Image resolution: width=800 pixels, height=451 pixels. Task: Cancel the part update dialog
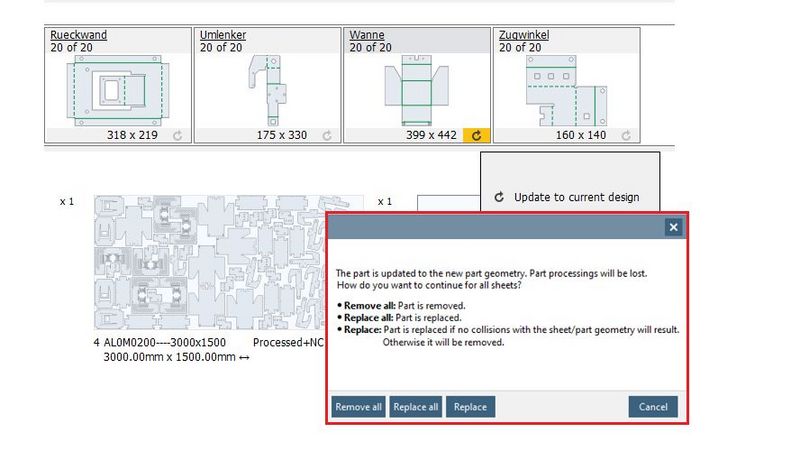[653, 407]
